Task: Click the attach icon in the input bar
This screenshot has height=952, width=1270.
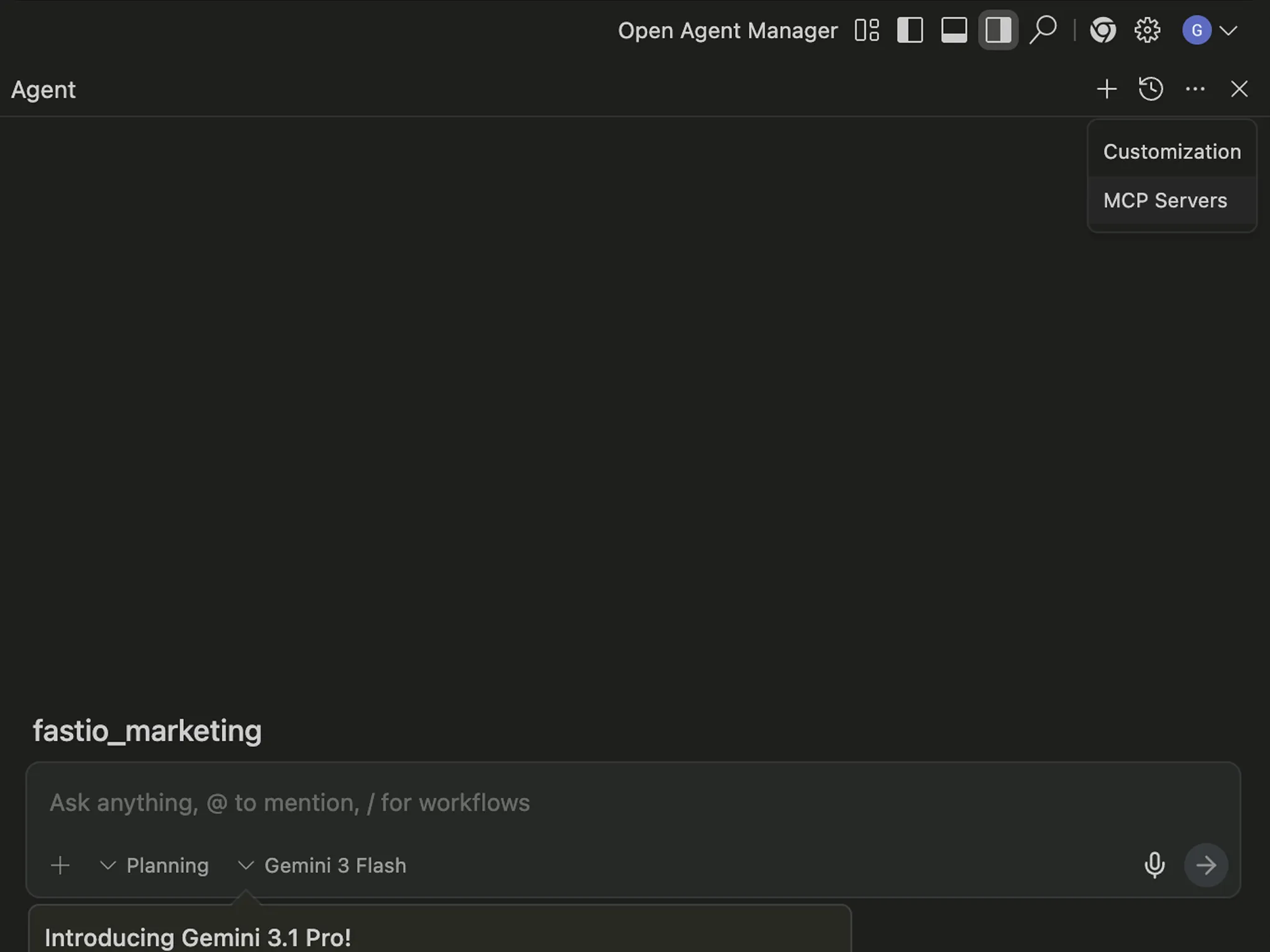Action: coord(60,865)
